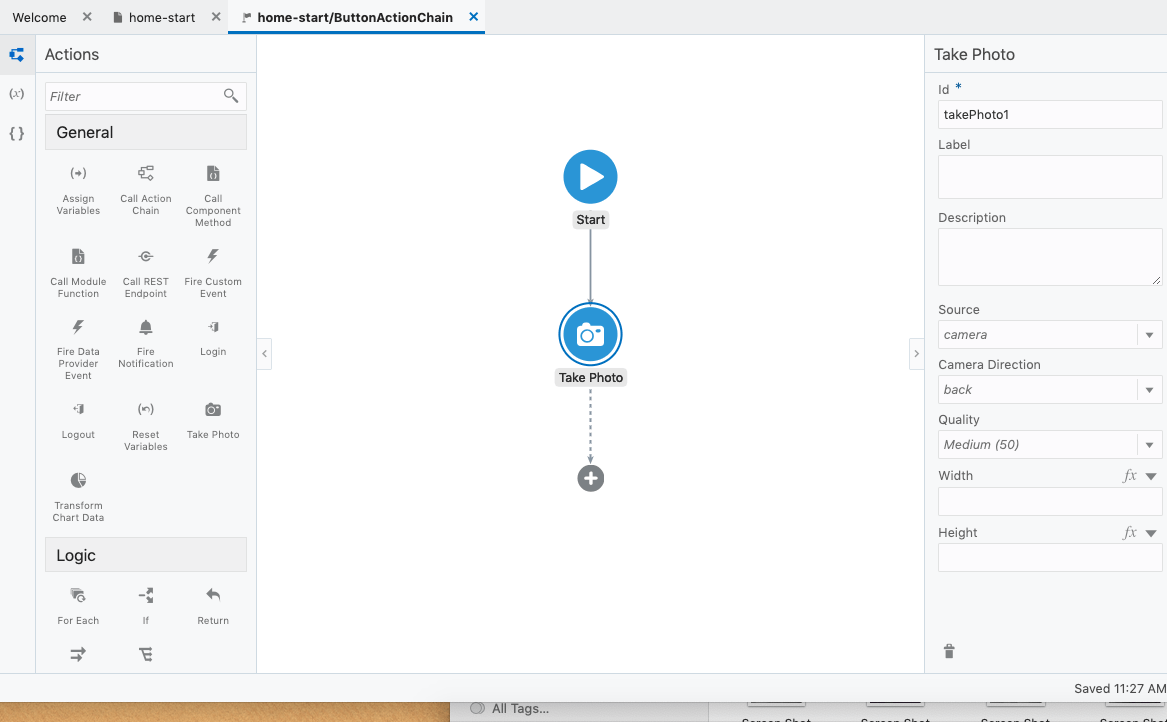Close the home-start/ButtonActionChain tab
The height and width of the screenshot is (722, 1167).
click(474, 17)
